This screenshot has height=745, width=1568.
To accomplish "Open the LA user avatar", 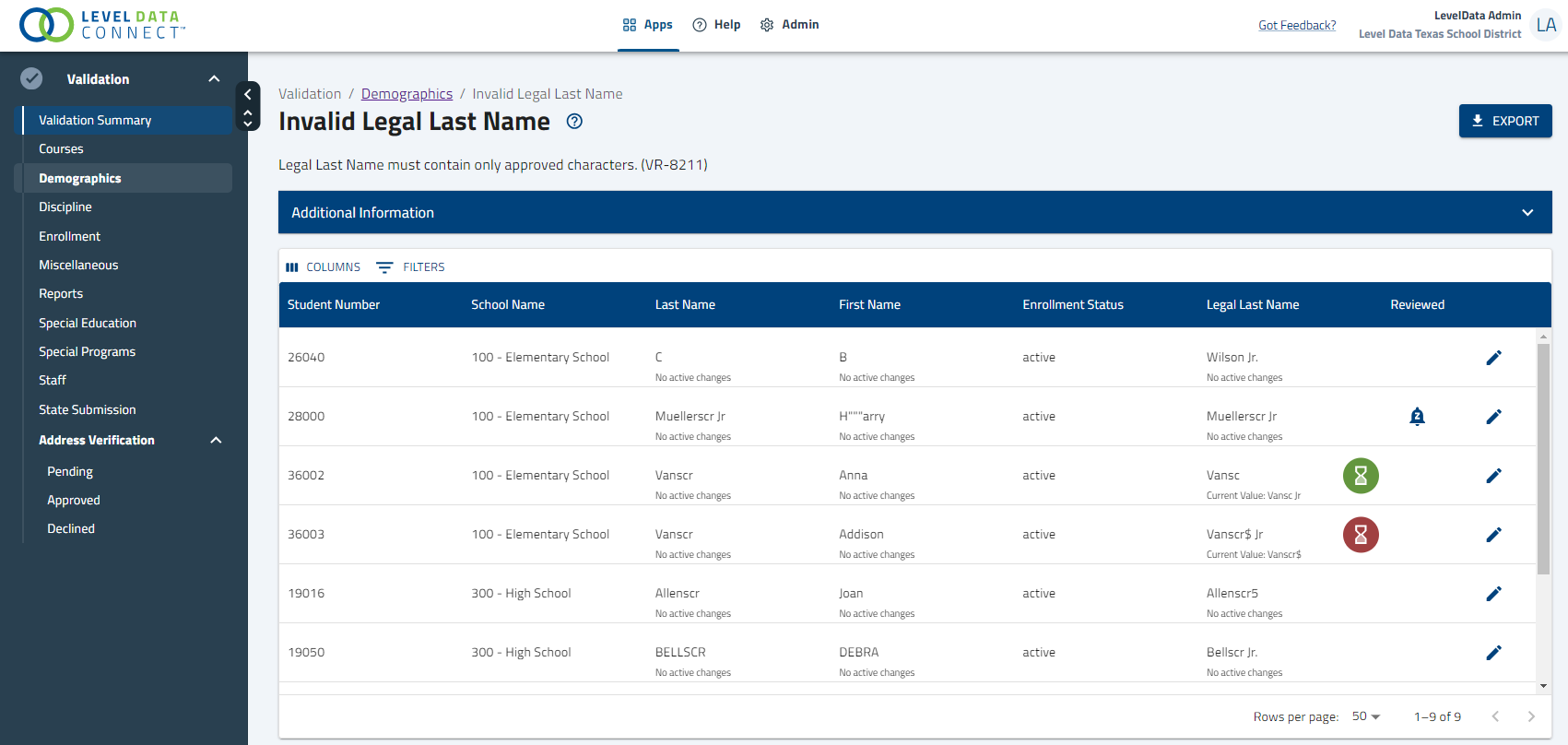I will [1546, 25].
